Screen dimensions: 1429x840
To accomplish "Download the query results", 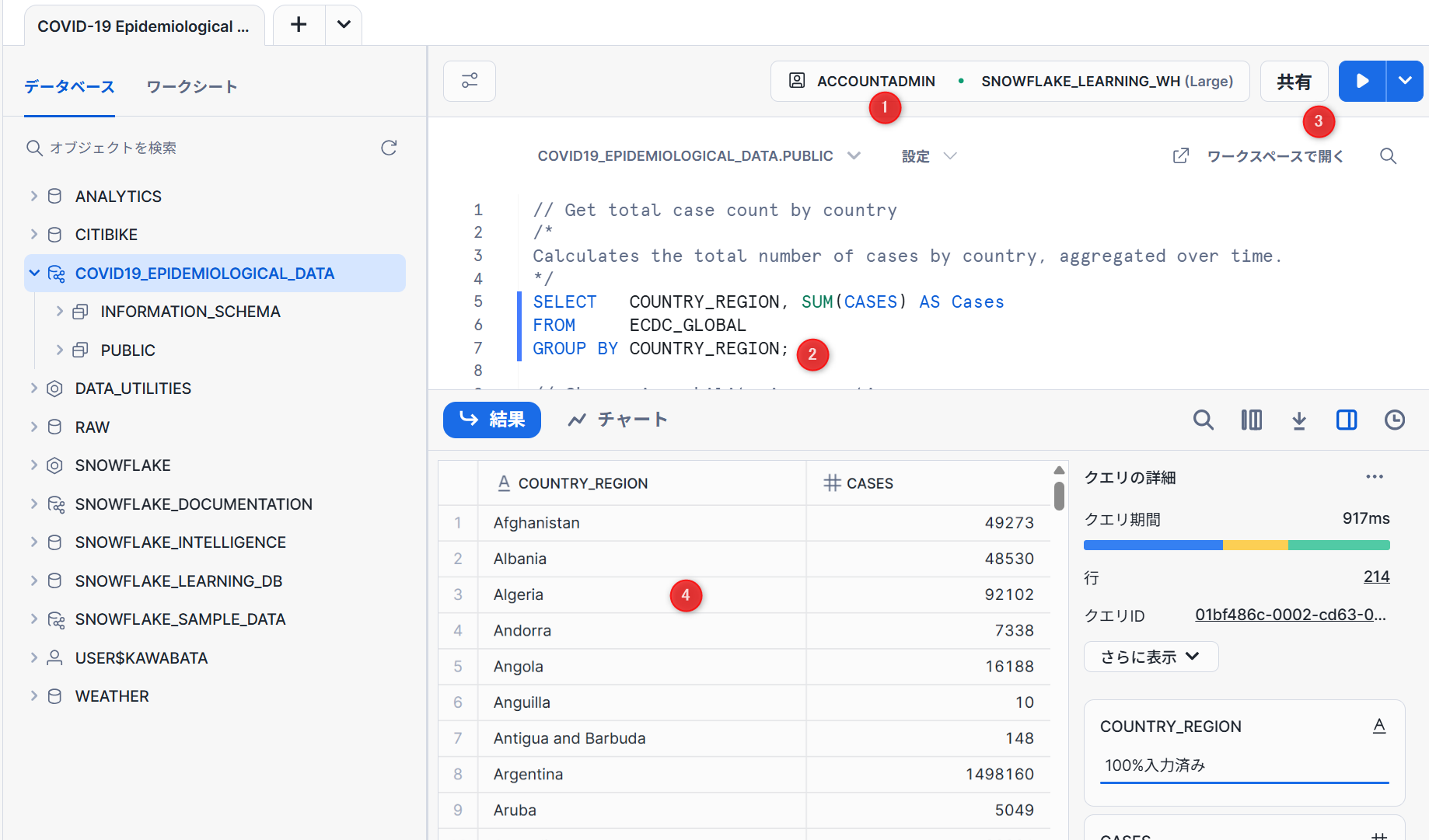I will pyautogui.click(x=1299, y=420).
